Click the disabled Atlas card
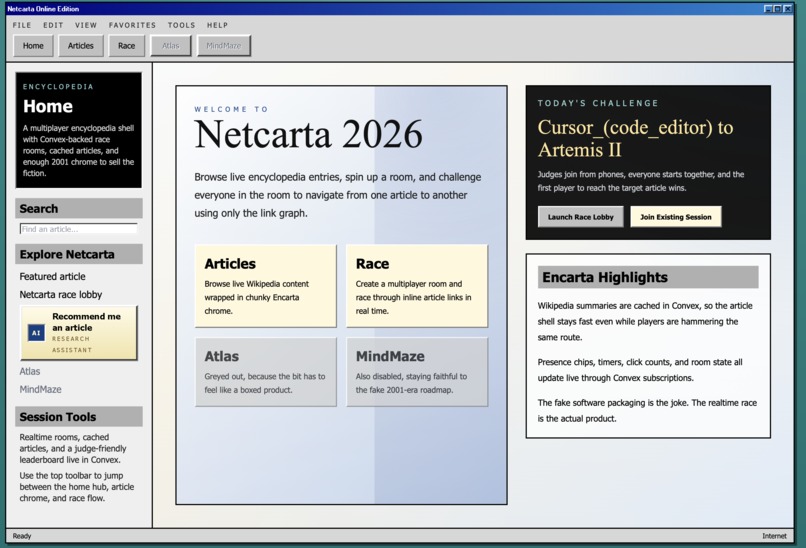The height and width of the screenshot is (548, 806). pyautogui.click(x=266, y=372)
